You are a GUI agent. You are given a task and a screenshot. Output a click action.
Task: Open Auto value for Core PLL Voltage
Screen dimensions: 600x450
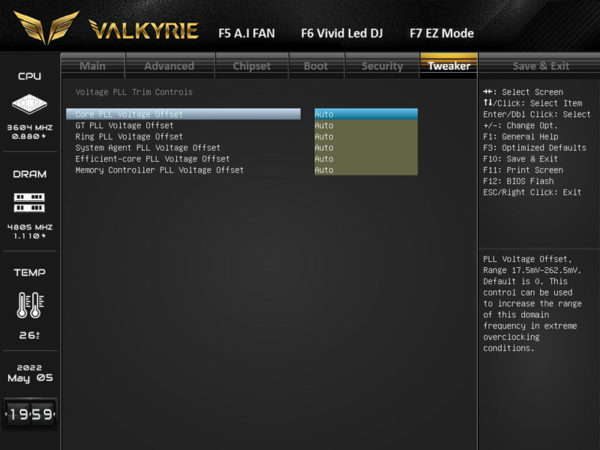(x=366, y=114)
